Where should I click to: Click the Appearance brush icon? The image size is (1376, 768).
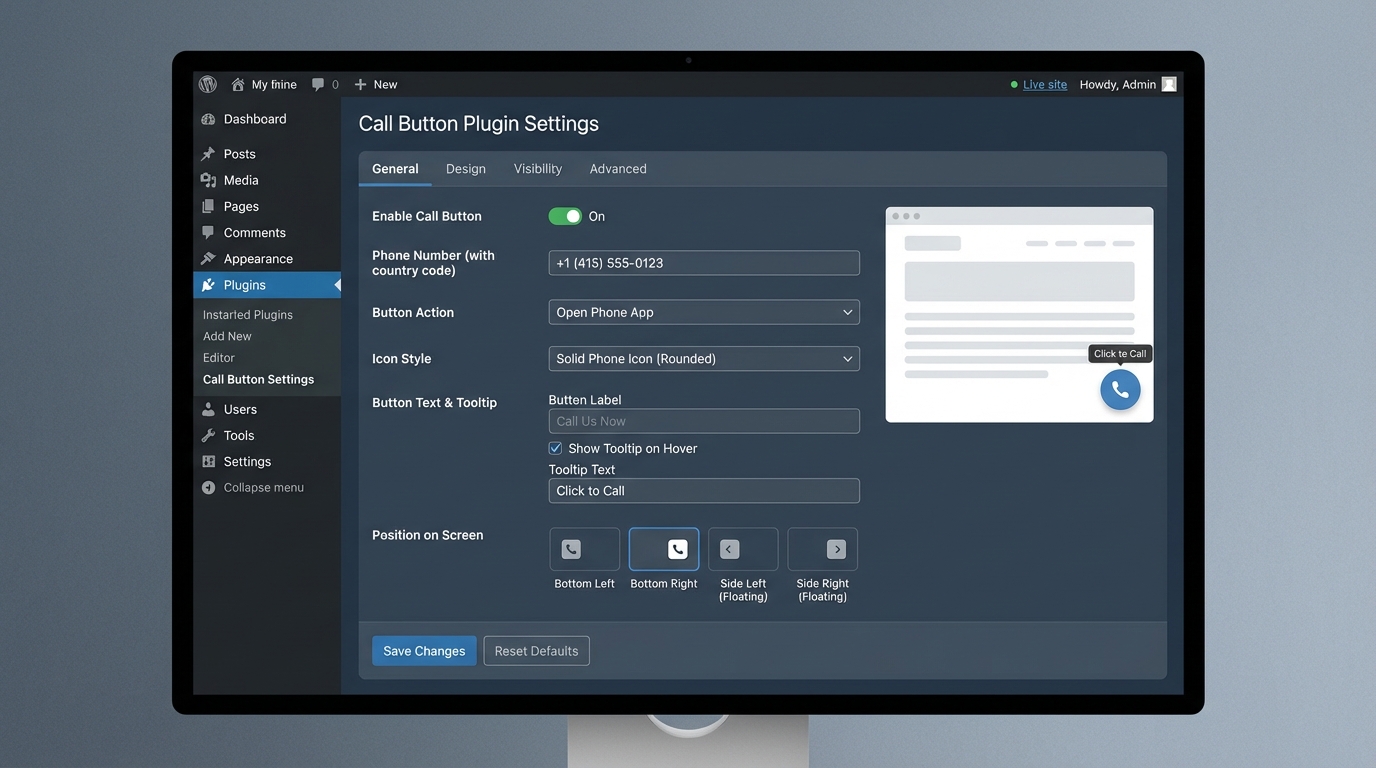(x=210, y=258)
